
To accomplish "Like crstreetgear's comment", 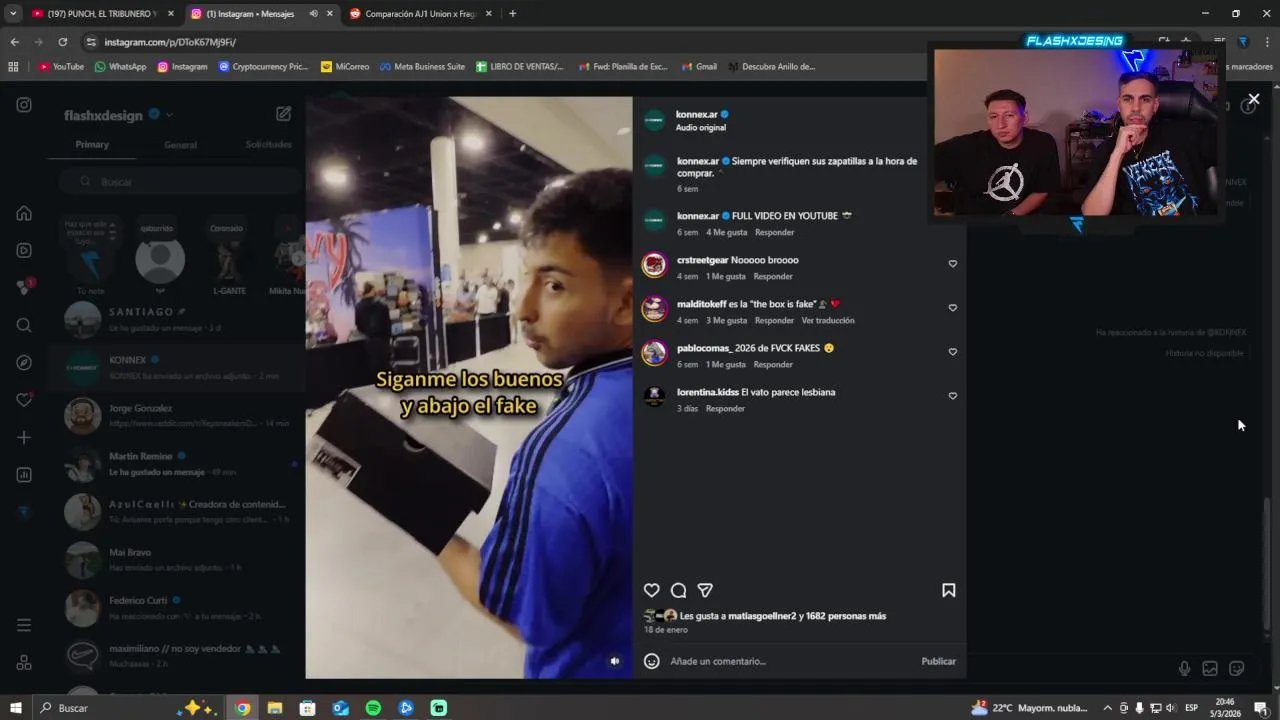I will (x=952, y=264).
